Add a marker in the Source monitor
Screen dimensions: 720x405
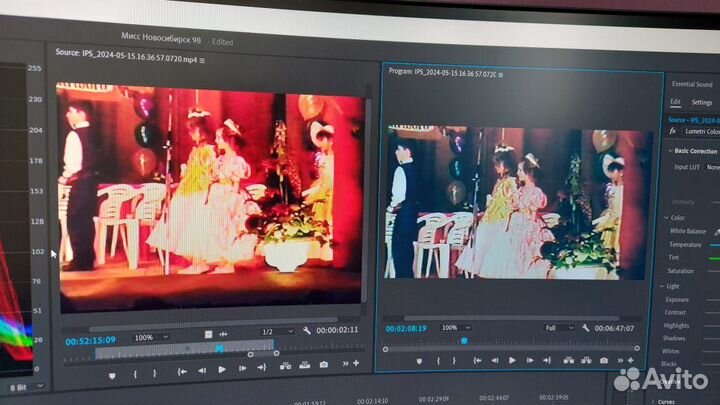click(x=112, y=374)
